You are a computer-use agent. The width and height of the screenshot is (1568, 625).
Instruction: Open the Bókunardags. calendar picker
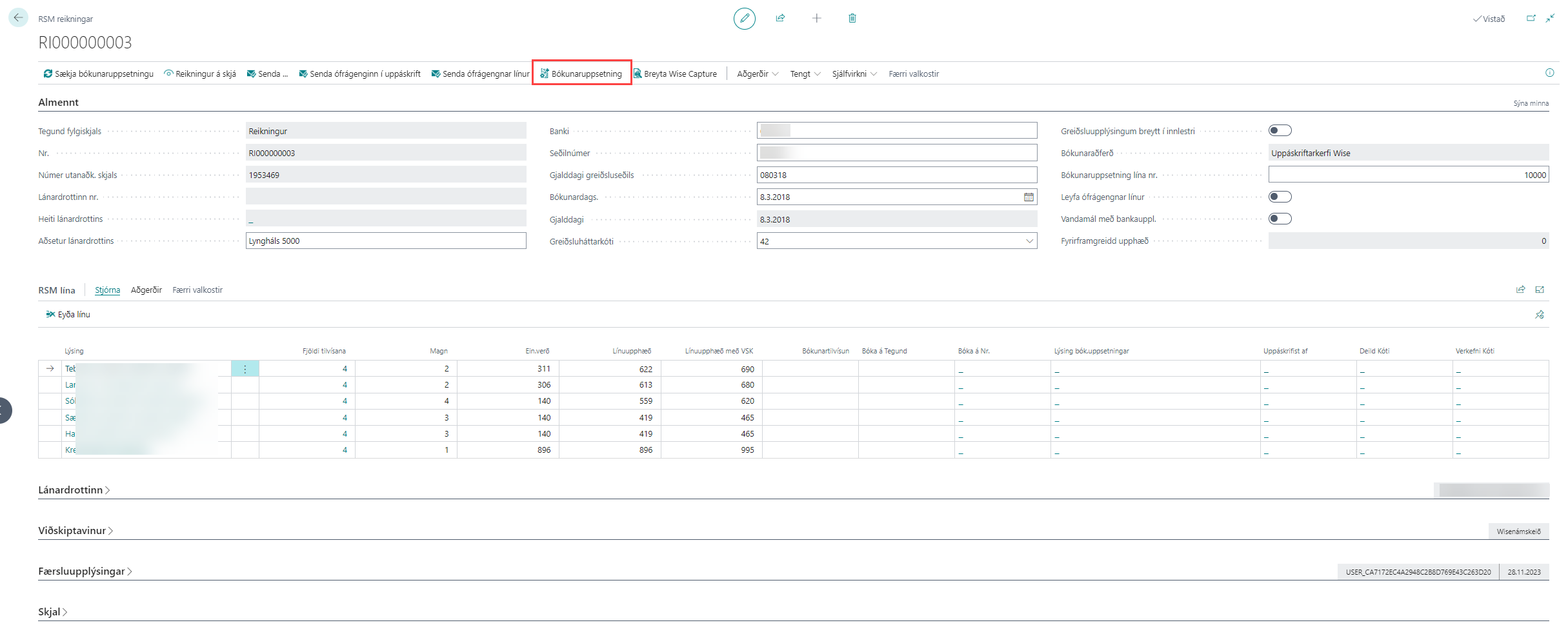(x=1029, y=197)
